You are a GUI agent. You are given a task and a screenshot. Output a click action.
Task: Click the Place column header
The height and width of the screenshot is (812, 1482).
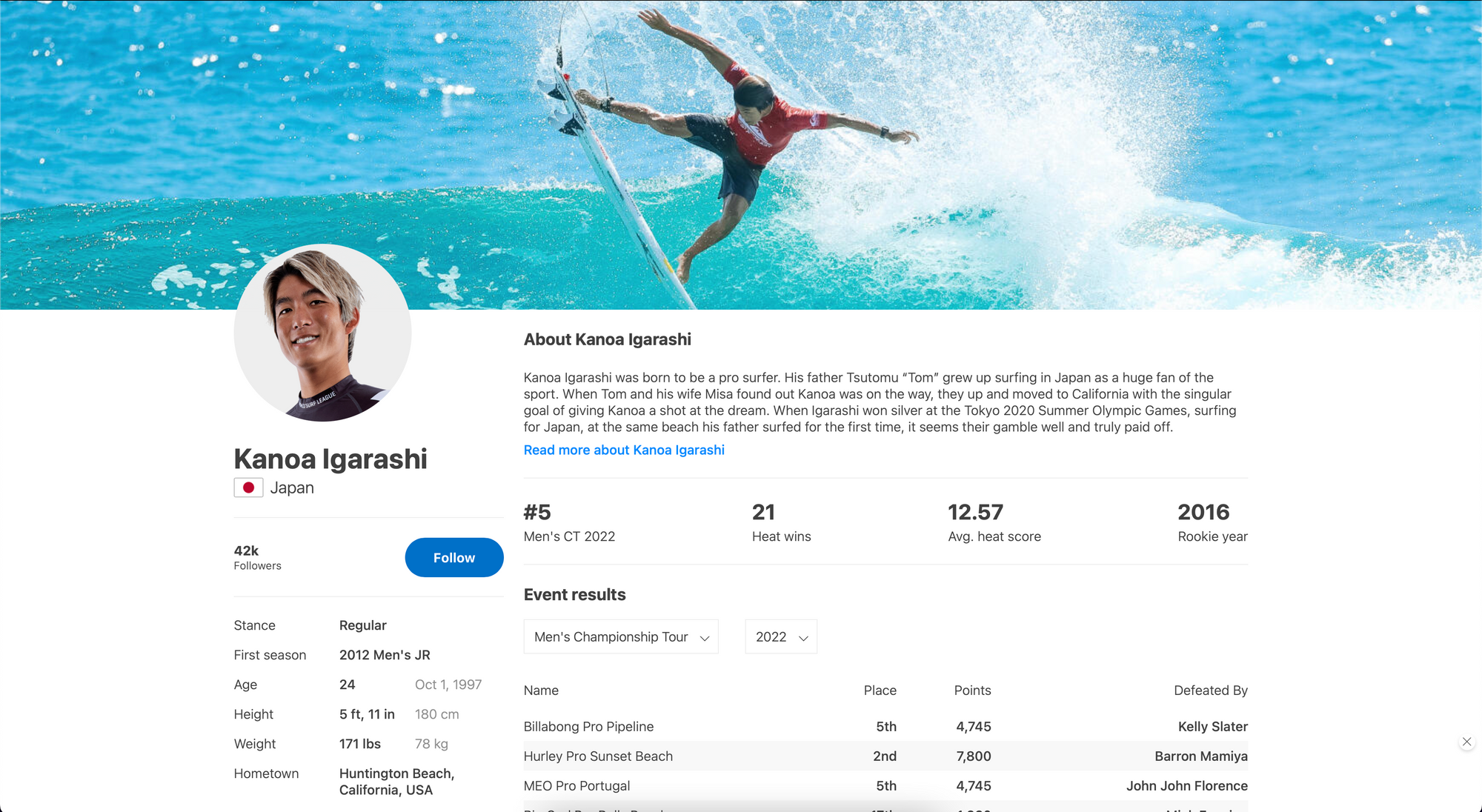click(x=880, y=690)
